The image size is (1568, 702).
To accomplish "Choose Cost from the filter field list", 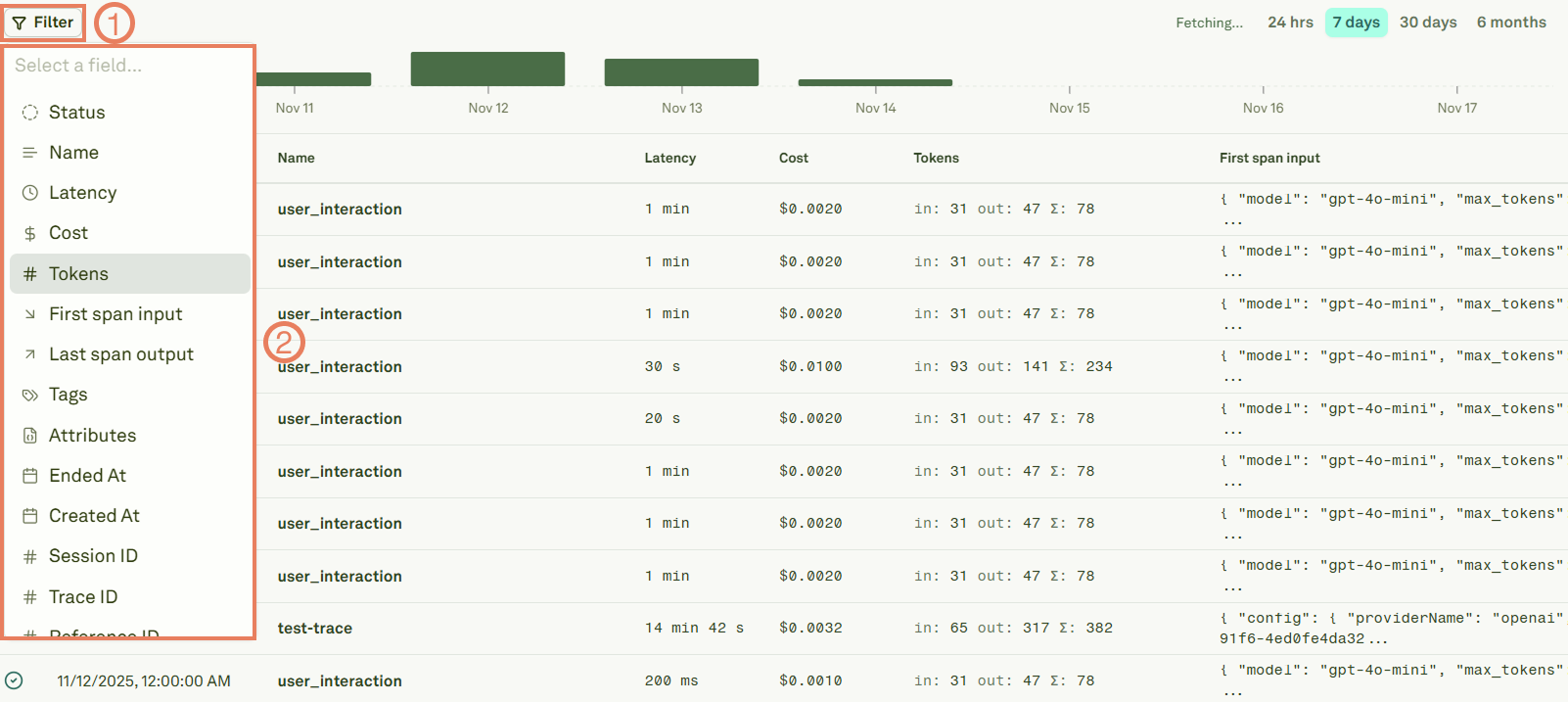I will (130, 233).
